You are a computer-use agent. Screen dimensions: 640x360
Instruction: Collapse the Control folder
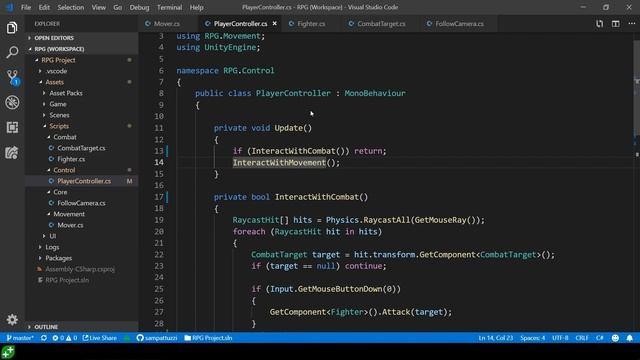(x=82, y=170)
